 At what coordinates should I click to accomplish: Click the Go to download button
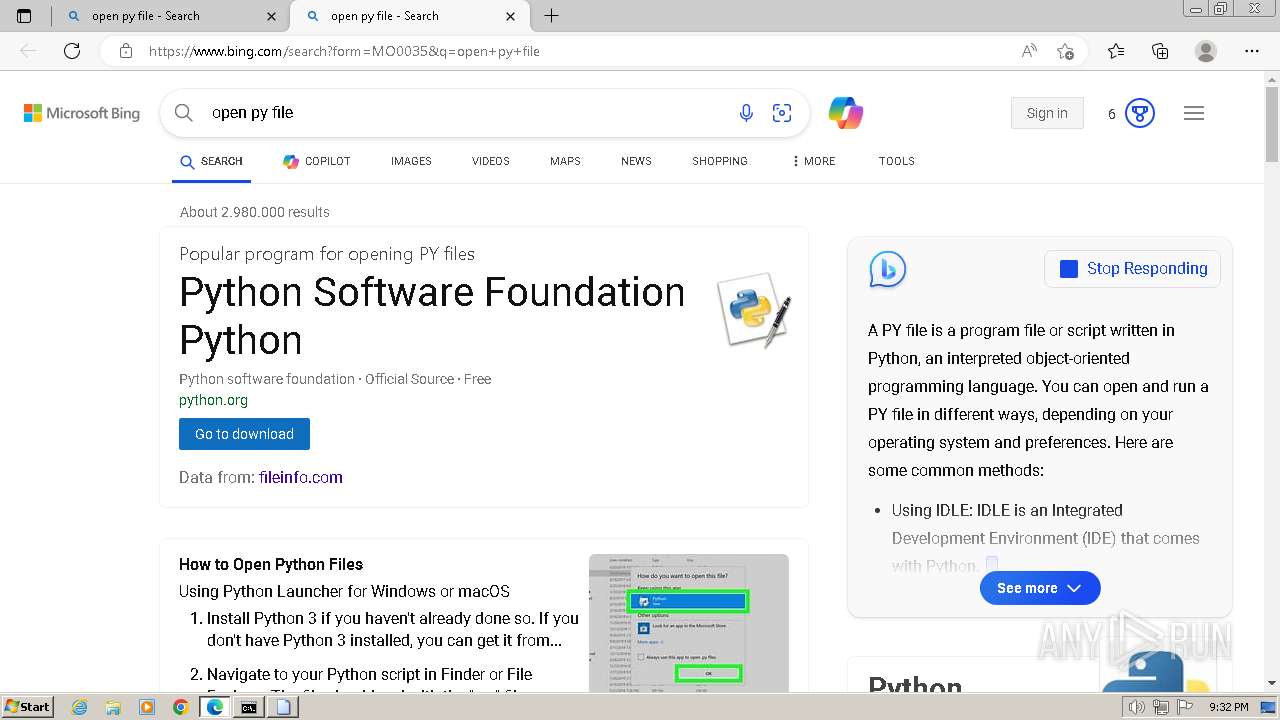pos(244,434)
